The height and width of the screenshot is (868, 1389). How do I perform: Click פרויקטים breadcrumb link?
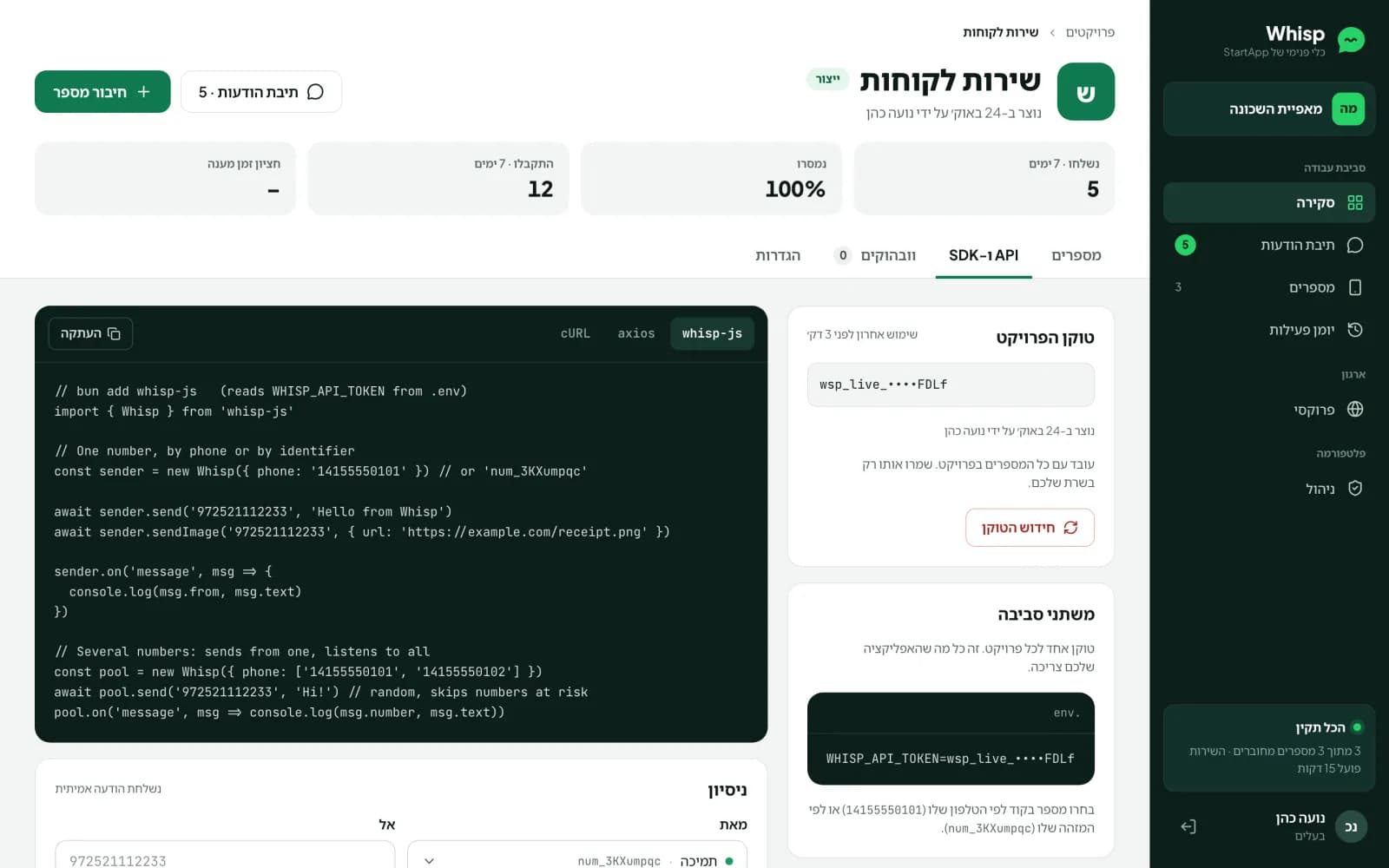[x=1089, y=32]
